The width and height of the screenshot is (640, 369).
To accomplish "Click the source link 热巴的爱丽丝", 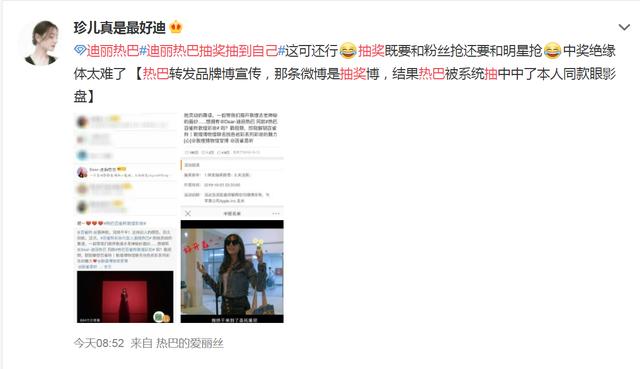I will tap(190, 343).
